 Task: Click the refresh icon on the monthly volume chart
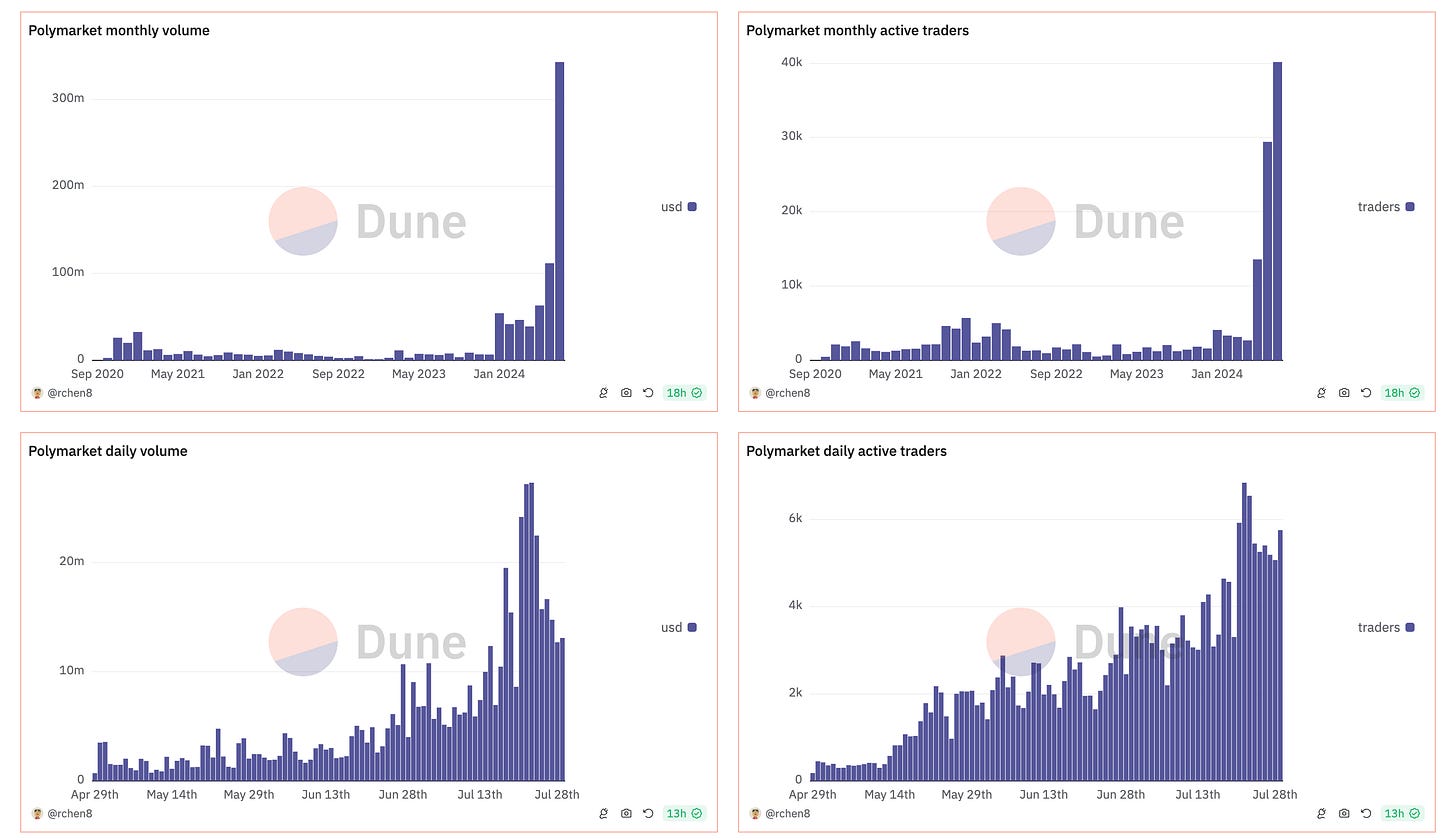click(x=648, y=393)
